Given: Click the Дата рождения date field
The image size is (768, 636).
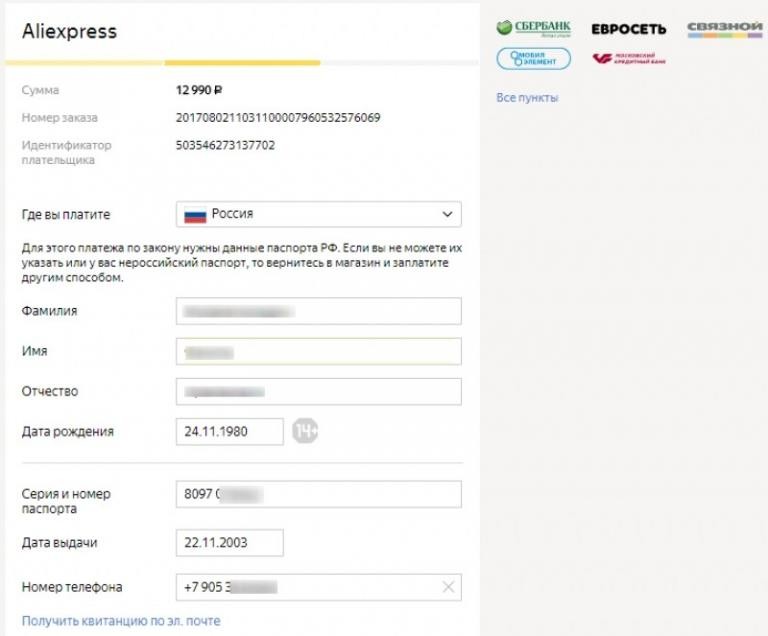Looking at the screenshot, I should [229, 432].
